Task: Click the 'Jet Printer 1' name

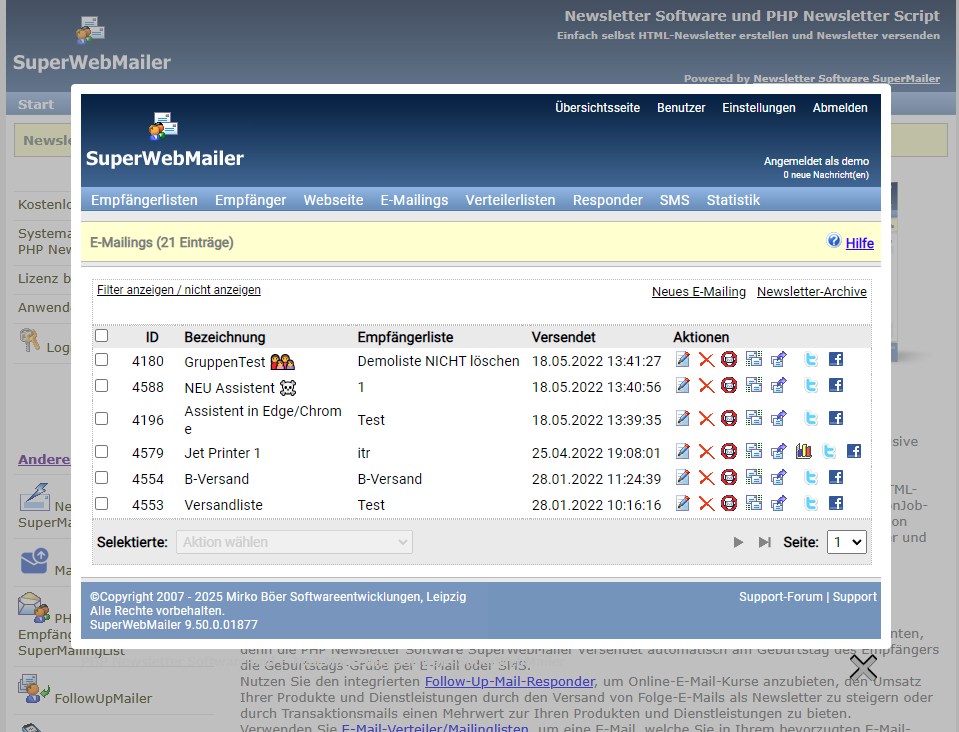Action: pos(222,453)
